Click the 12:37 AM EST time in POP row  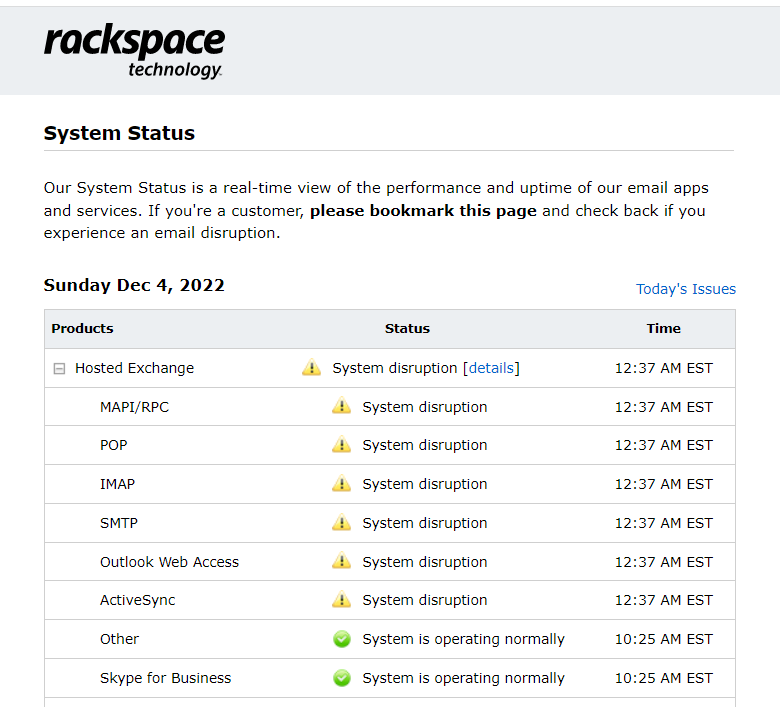point(664,445)
